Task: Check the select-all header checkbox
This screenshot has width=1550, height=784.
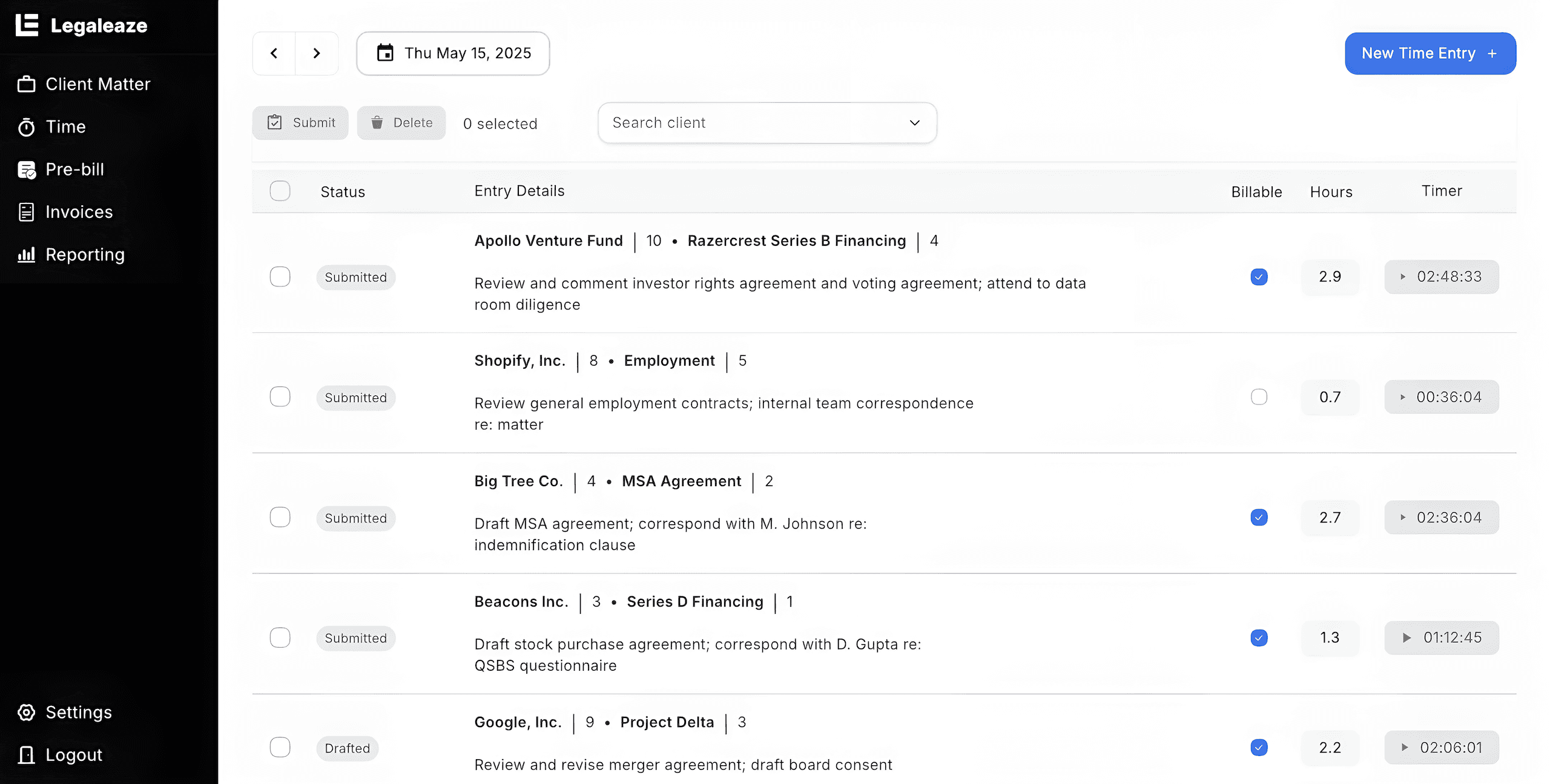Action: (280, 191)
